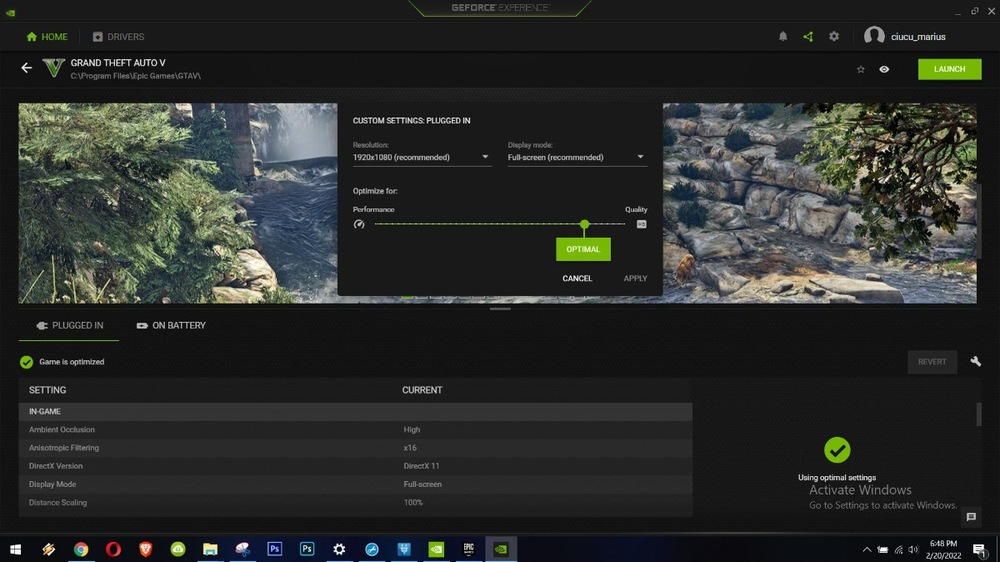Click 'Using optimal settings' text

pyautogui.click(x=837, y=477)
